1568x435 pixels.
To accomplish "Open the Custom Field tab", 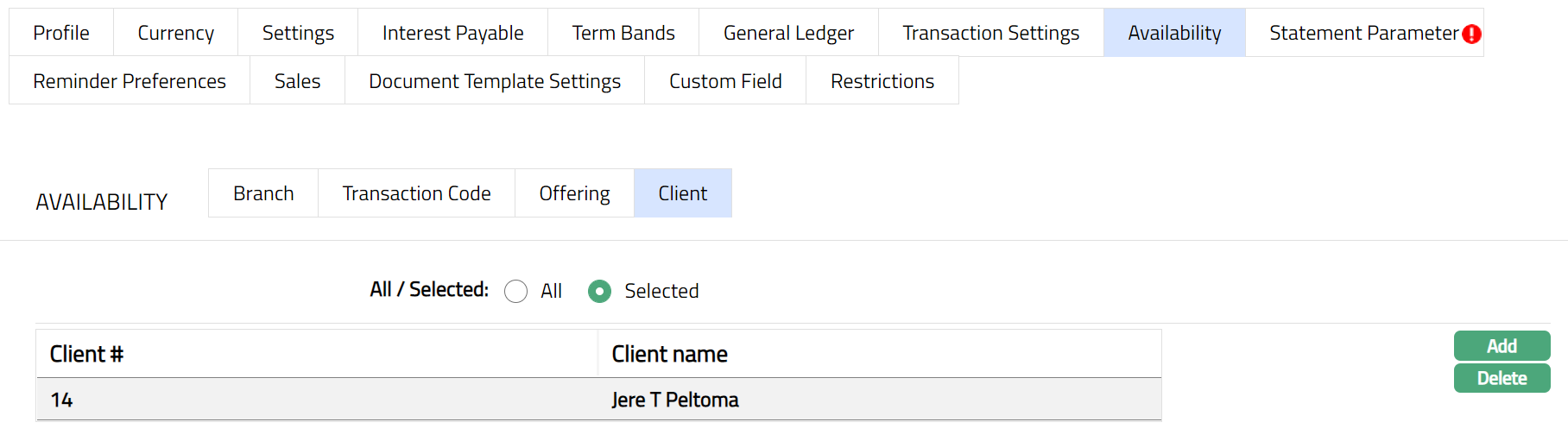I will (725, 81).
